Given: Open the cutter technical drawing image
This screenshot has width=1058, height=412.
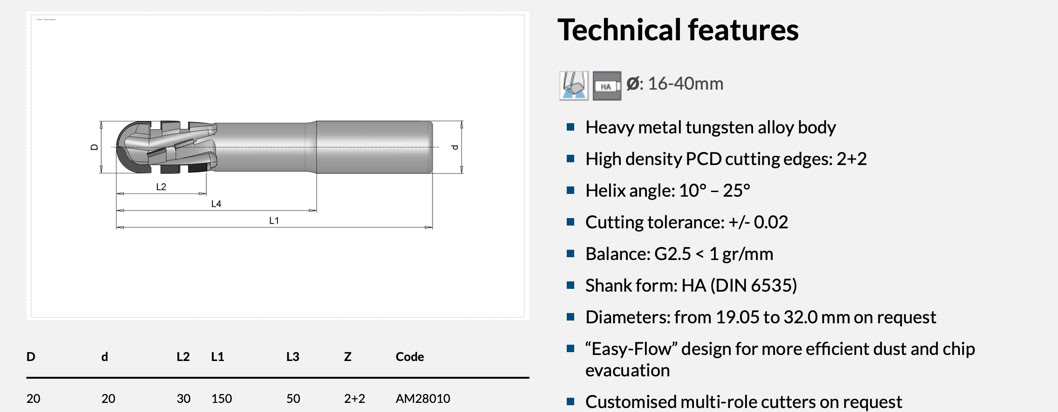Looking at the screenshot, I should [x=277, y=165].
